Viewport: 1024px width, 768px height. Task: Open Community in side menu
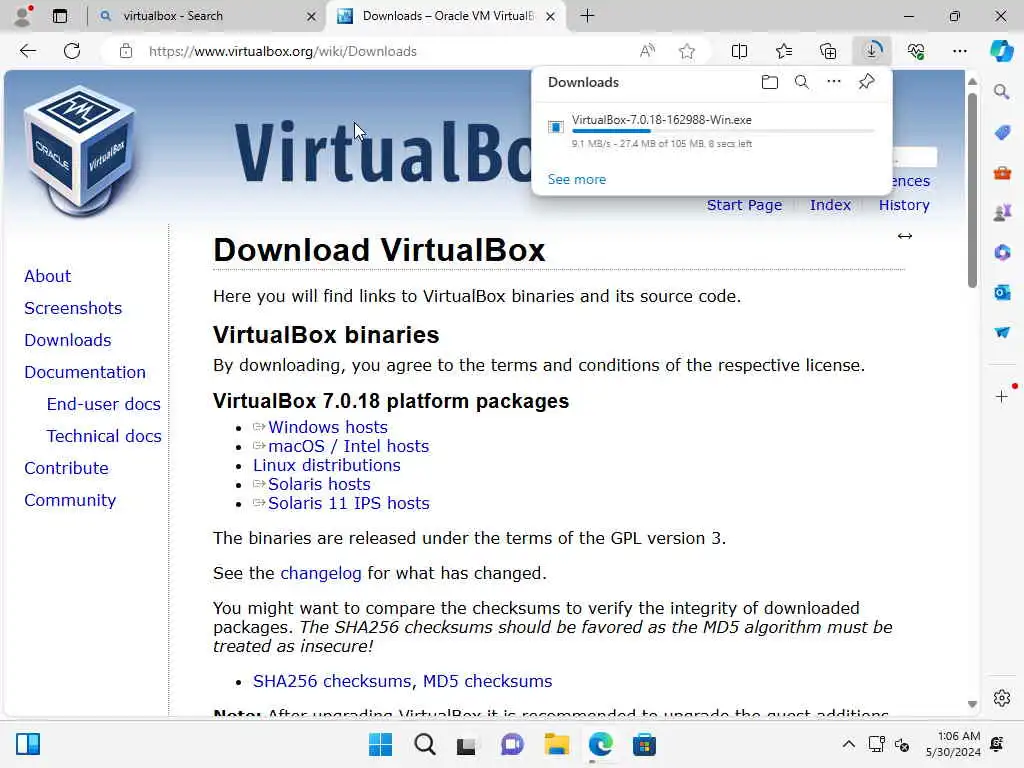pyautogui.click(x=70, y=500)
